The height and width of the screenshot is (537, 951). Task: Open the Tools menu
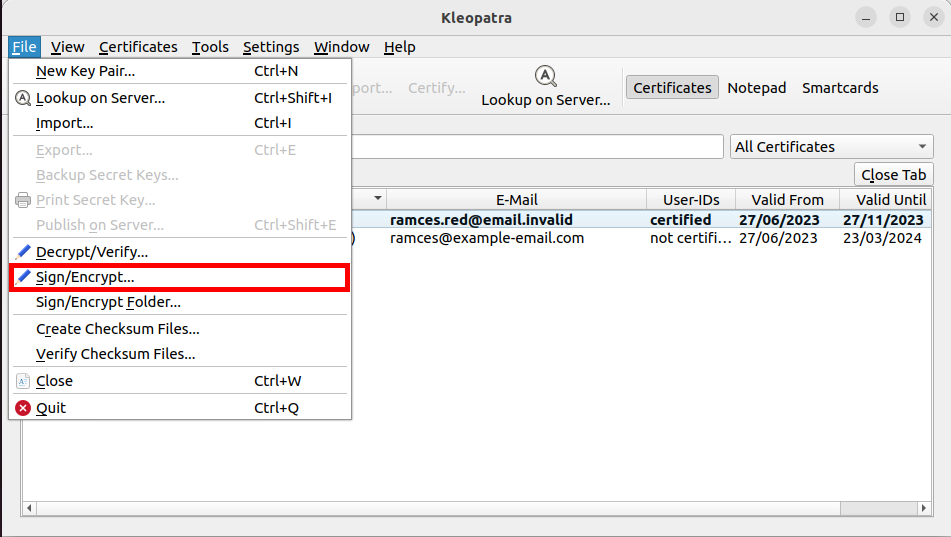[210, 47]
